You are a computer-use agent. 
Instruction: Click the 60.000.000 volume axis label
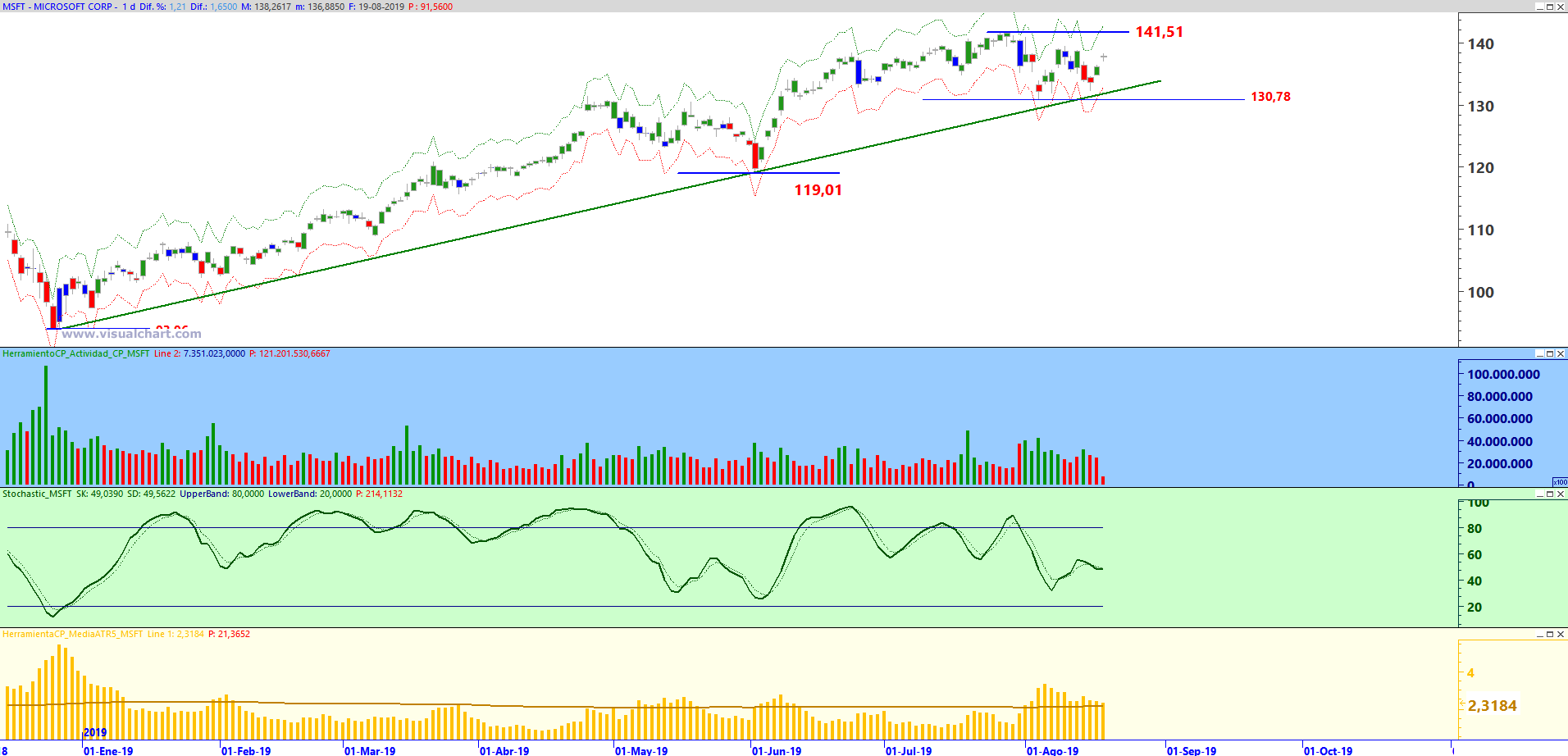(x=1500, y=419)
